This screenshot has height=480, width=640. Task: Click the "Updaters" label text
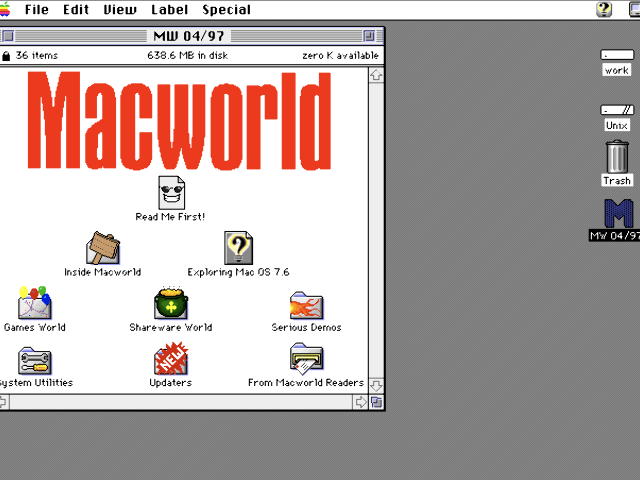point(171,382)
